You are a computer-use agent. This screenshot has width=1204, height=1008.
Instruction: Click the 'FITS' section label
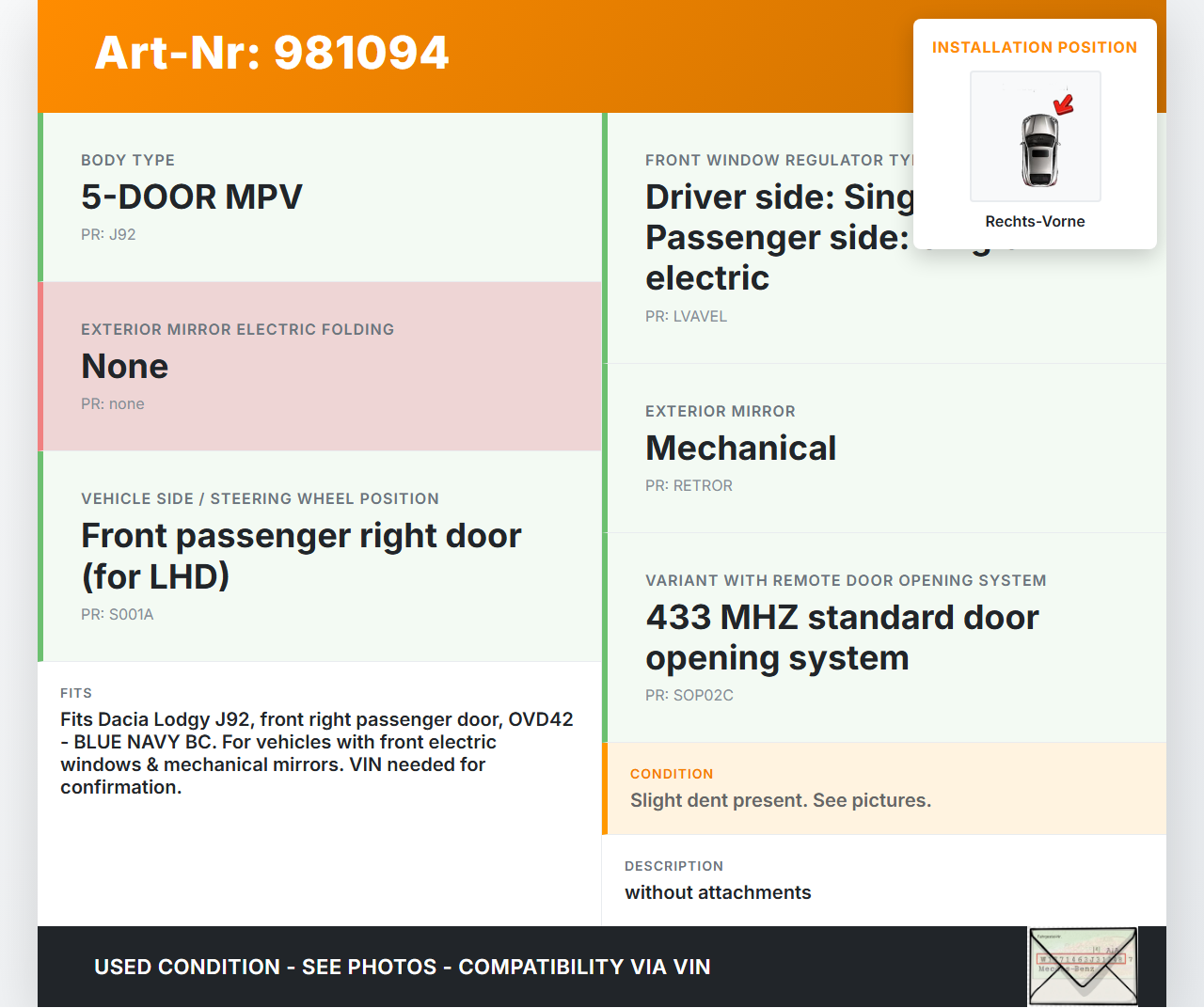pyautogui.click(x=76, y=693)
